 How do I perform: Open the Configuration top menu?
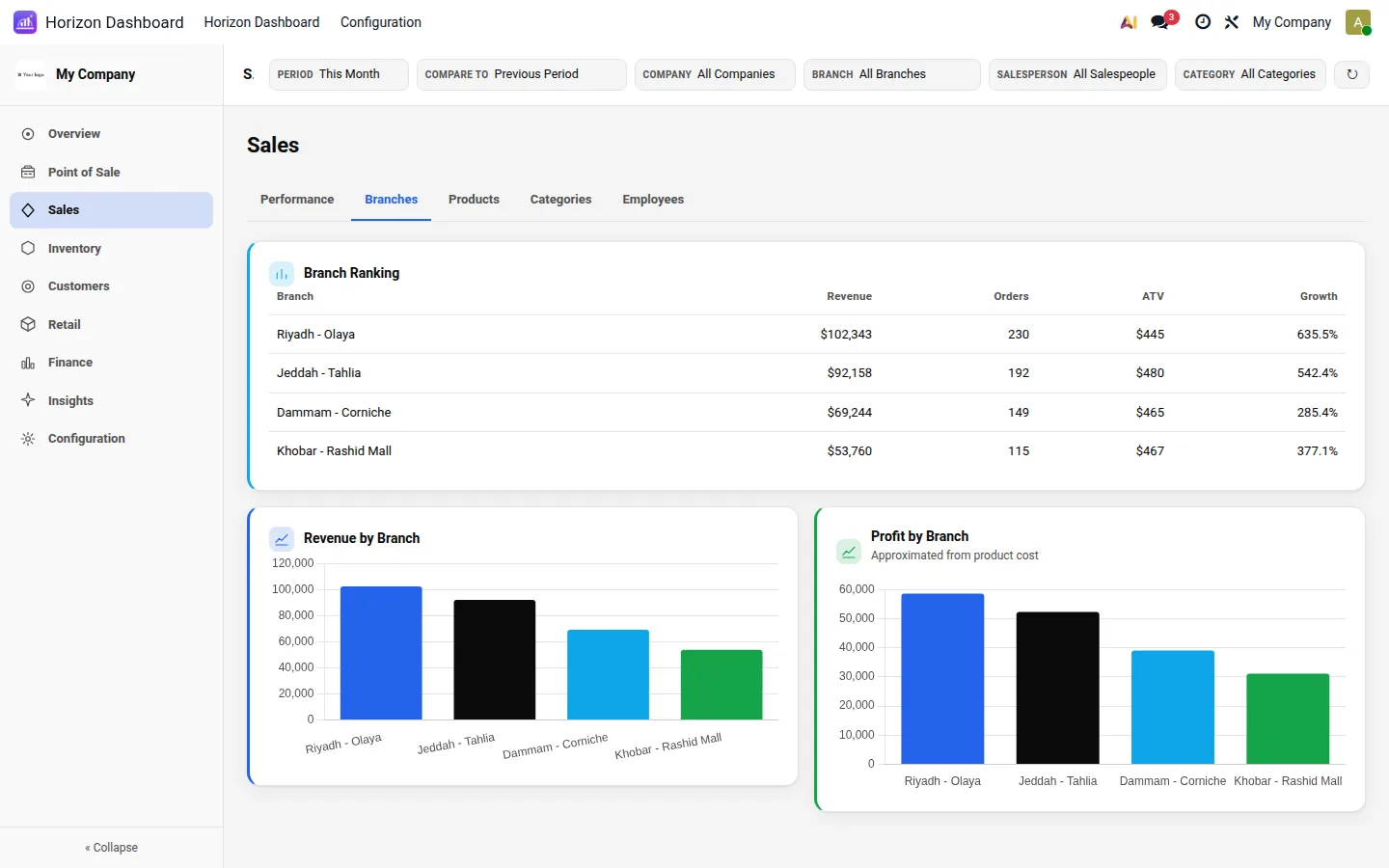(x=381, y=22)
